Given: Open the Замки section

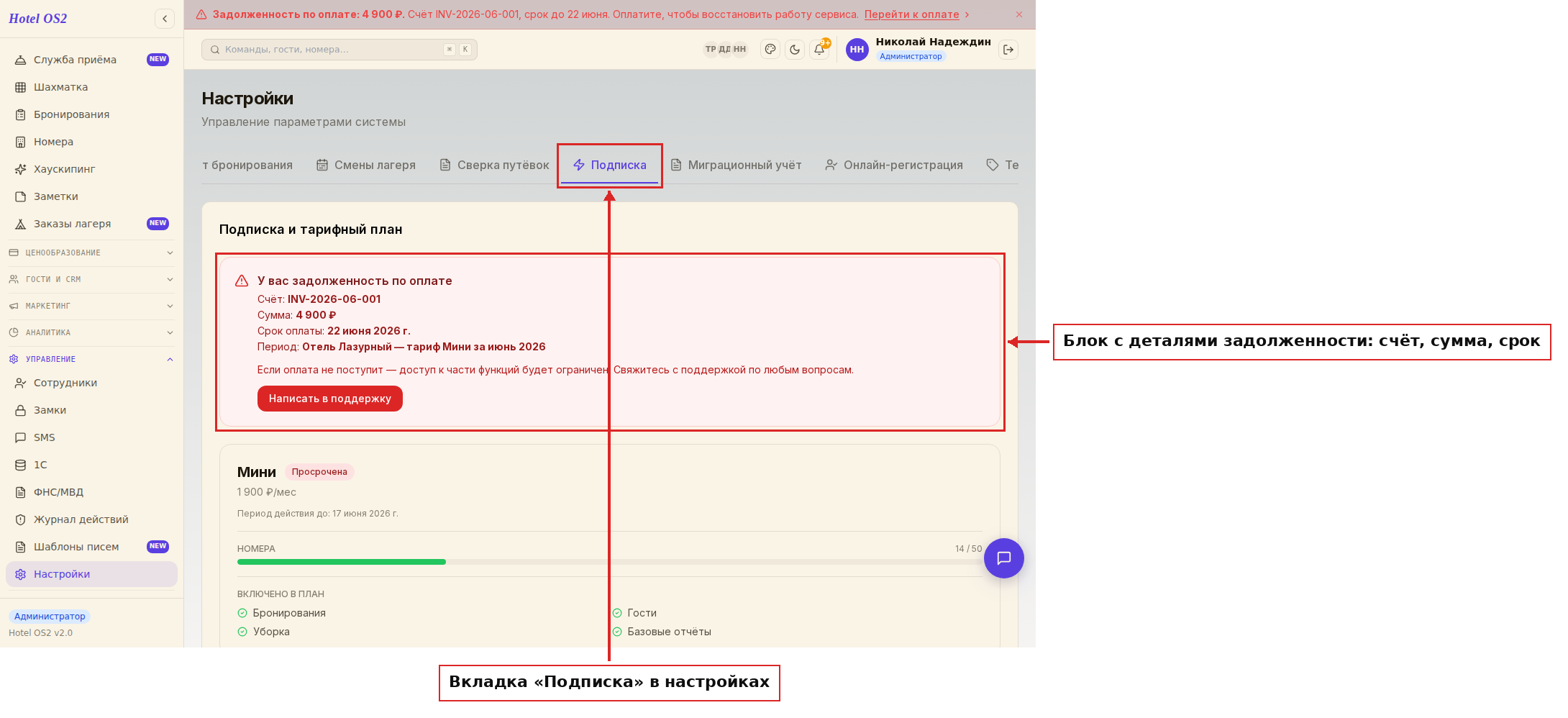Looking at the screenshot, I should point(91,410).
